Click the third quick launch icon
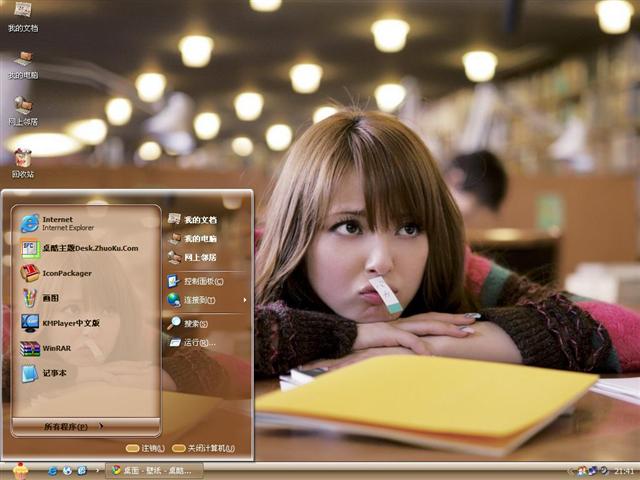Screen dimensions: 640x480 click(x=82, y=471)
